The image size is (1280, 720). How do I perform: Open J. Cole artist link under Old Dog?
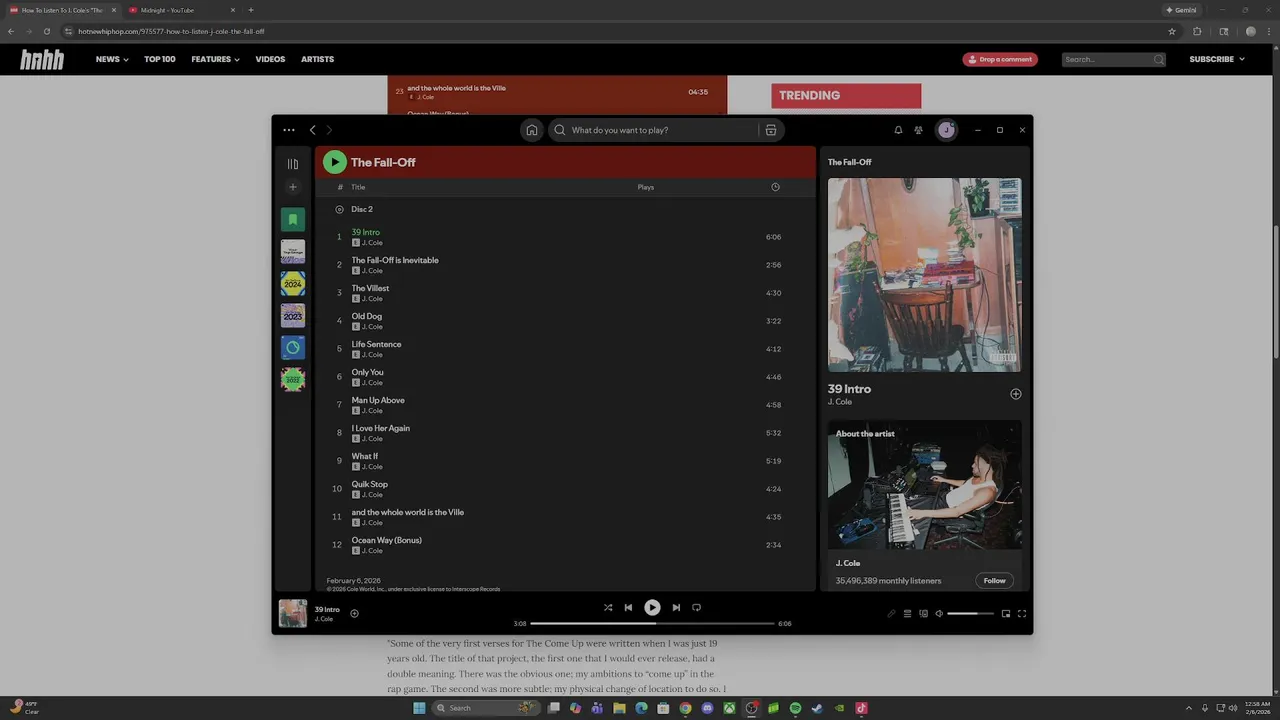(372, 327)
